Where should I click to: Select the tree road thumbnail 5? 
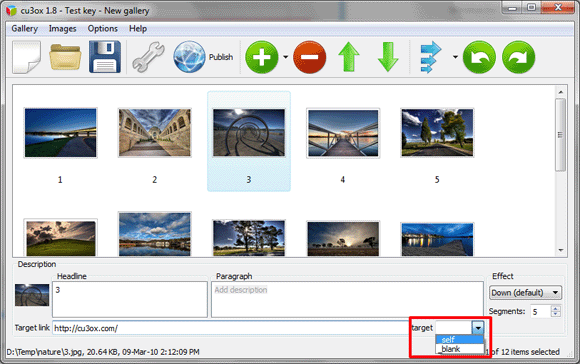[437, 133]
